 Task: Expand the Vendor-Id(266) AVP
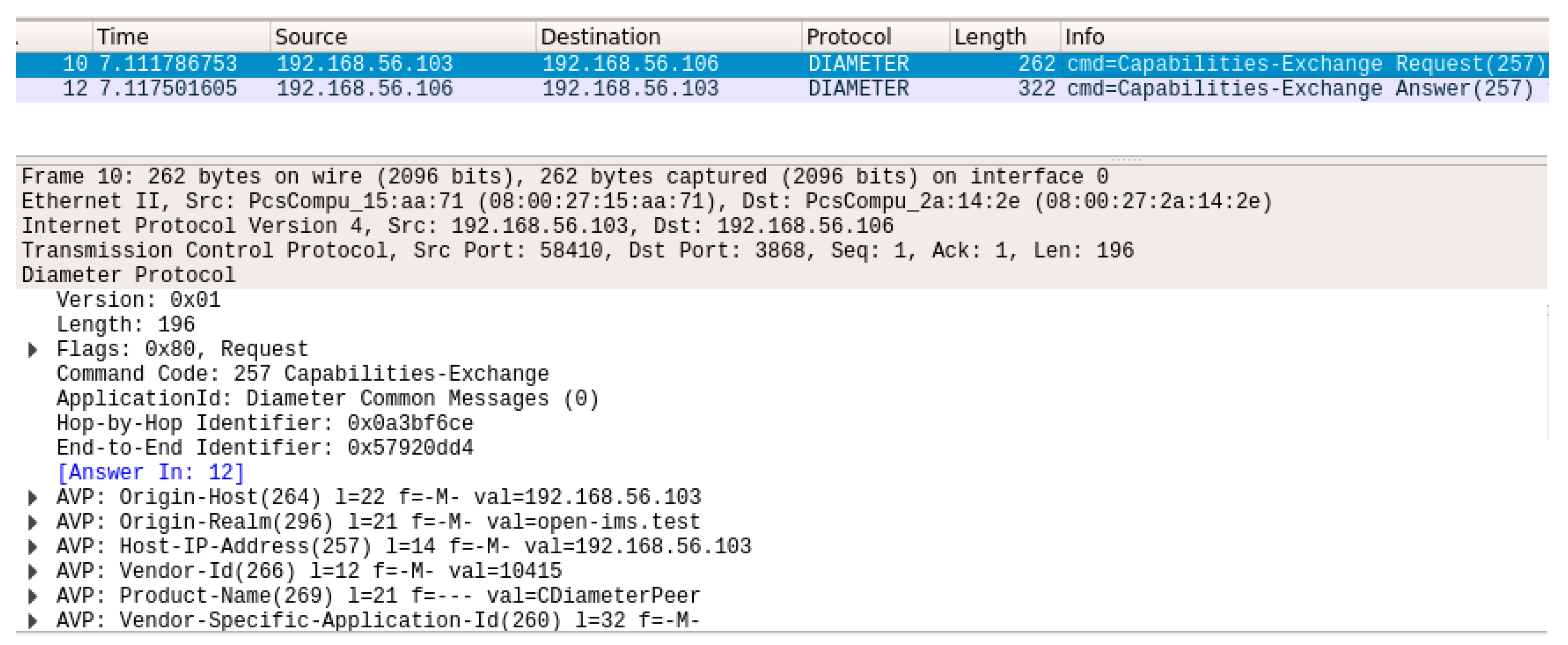[x=33, y=571]
